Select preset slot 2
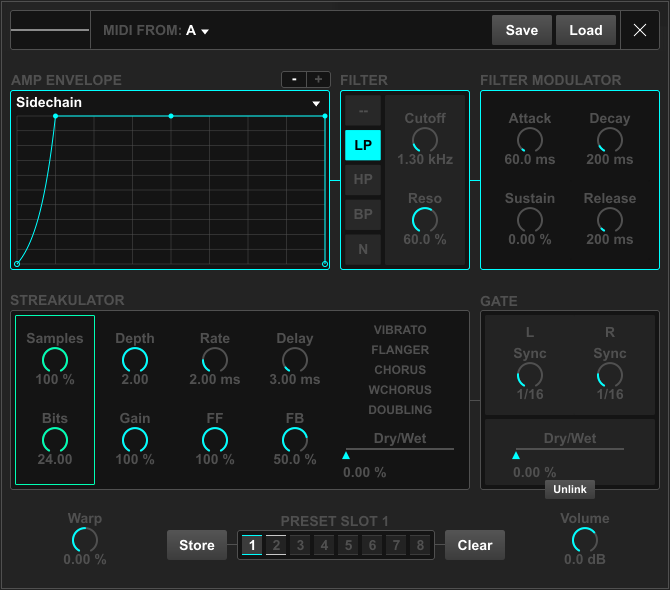The width and height of the screenshot is (670, 590). click(x=276, y=545)
